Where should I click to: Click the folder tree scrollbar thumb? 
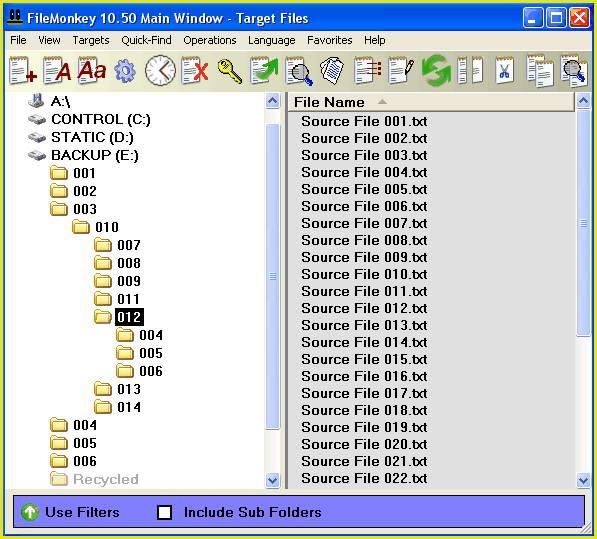pyautogui.click(x=273, y=276)
